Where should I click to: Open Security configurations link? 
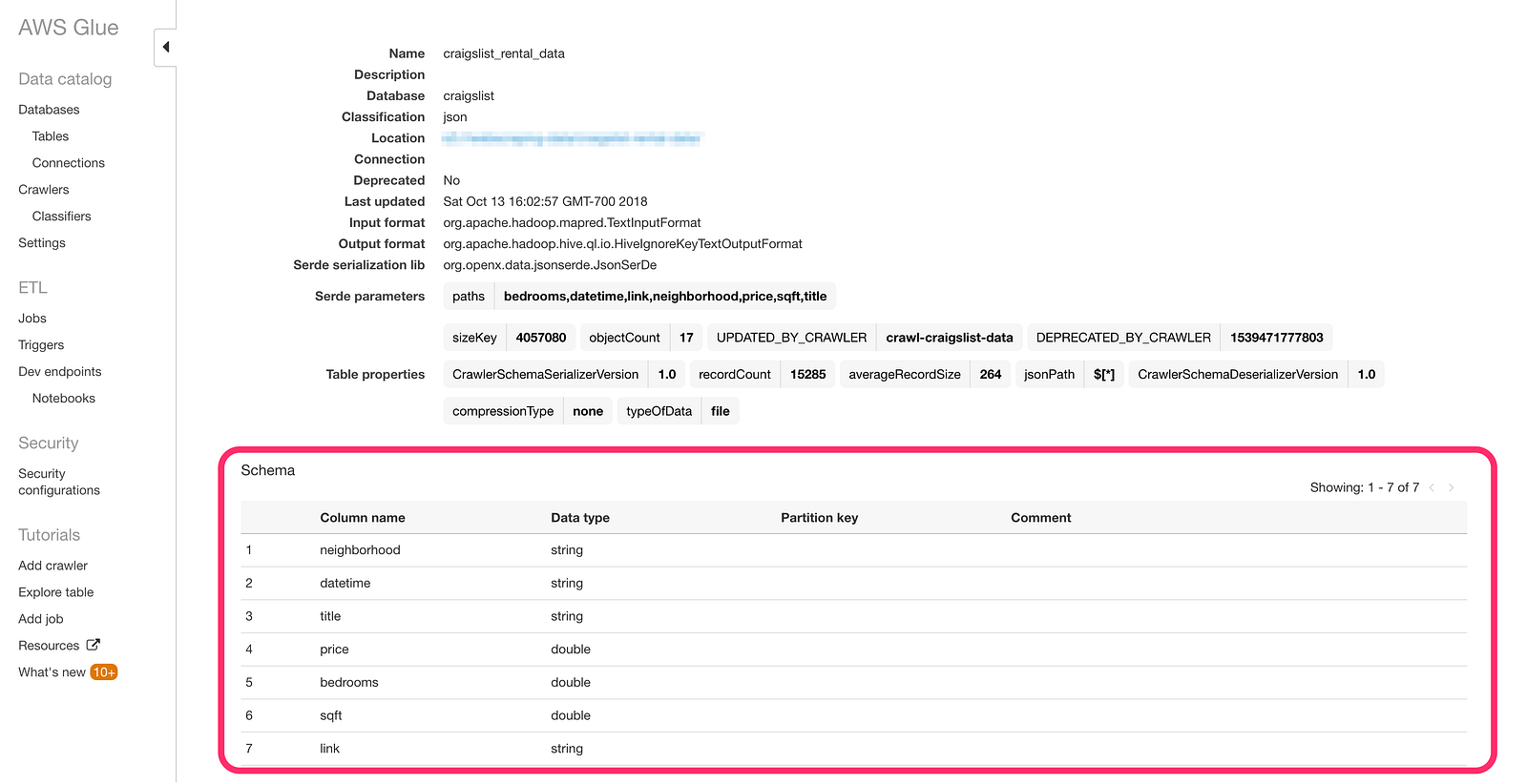coord(59,482)
